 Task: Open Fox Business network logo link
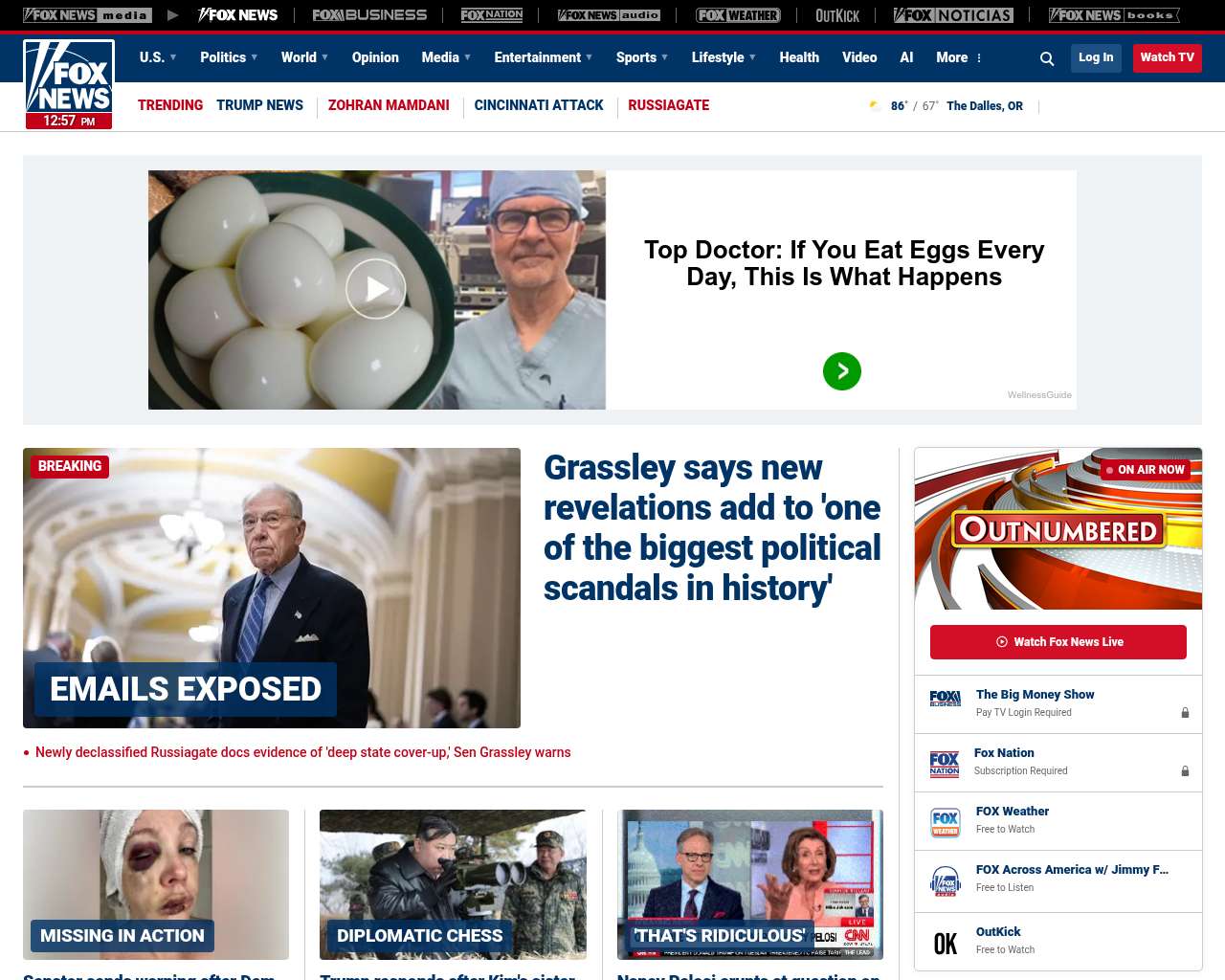(x=369, y=15)
